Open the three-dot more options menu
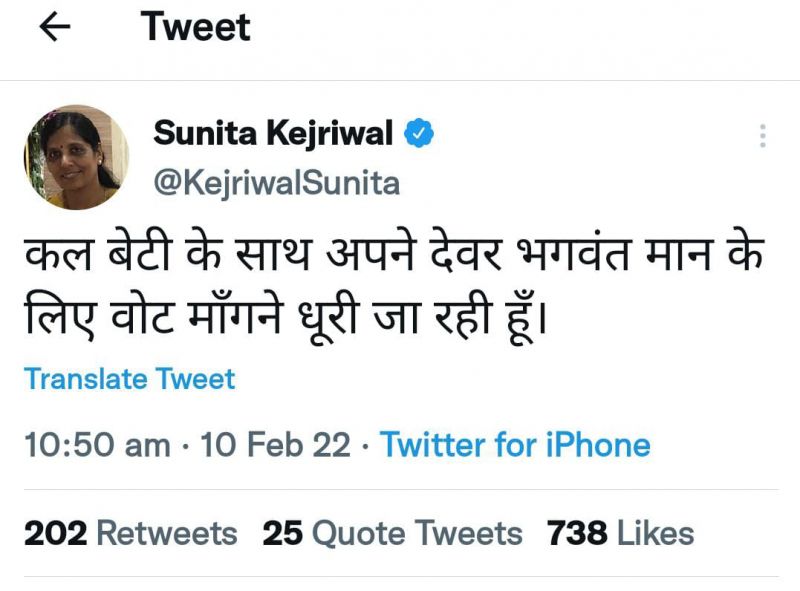Viewport: 800px width, 591px height. coord(762,137)
